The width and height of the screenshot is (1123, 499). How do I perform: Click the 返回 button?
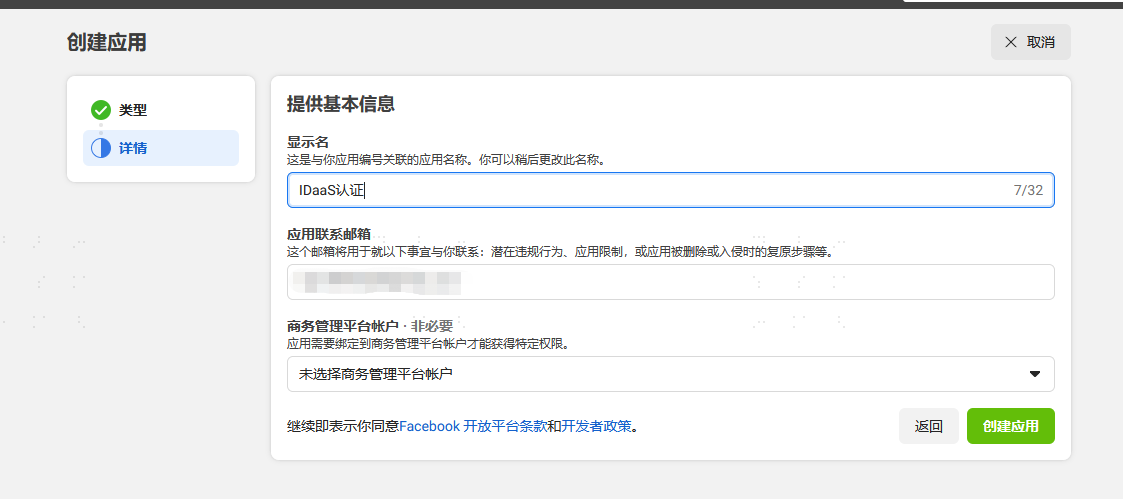click(x=928, y=426)
